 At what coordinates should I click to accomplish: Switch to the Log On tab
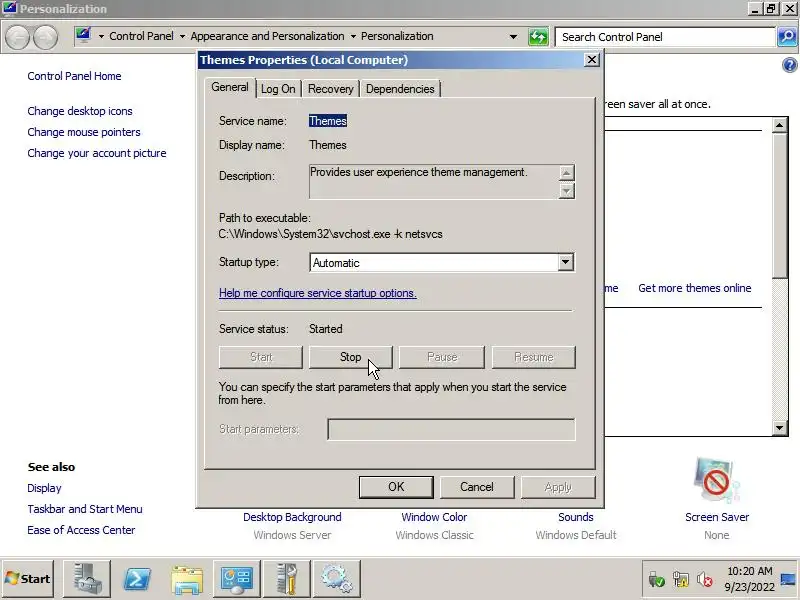(x=278, y=89)
